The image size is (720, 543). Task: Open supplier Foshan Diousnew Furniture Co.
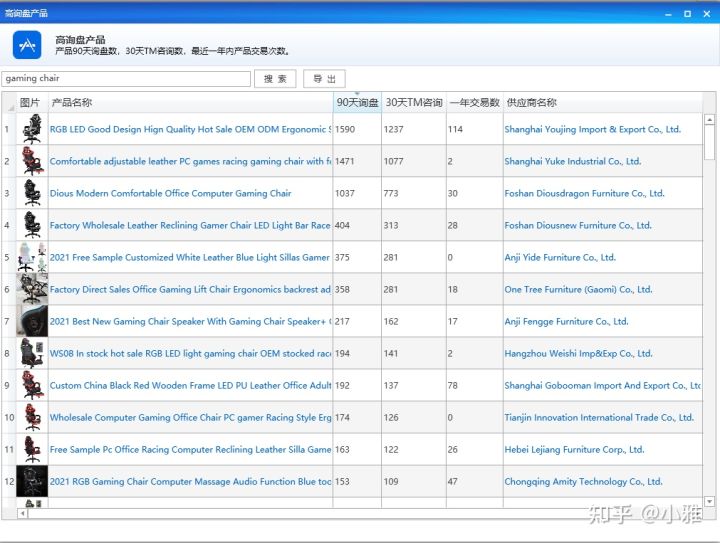click(x=578, y=225)
